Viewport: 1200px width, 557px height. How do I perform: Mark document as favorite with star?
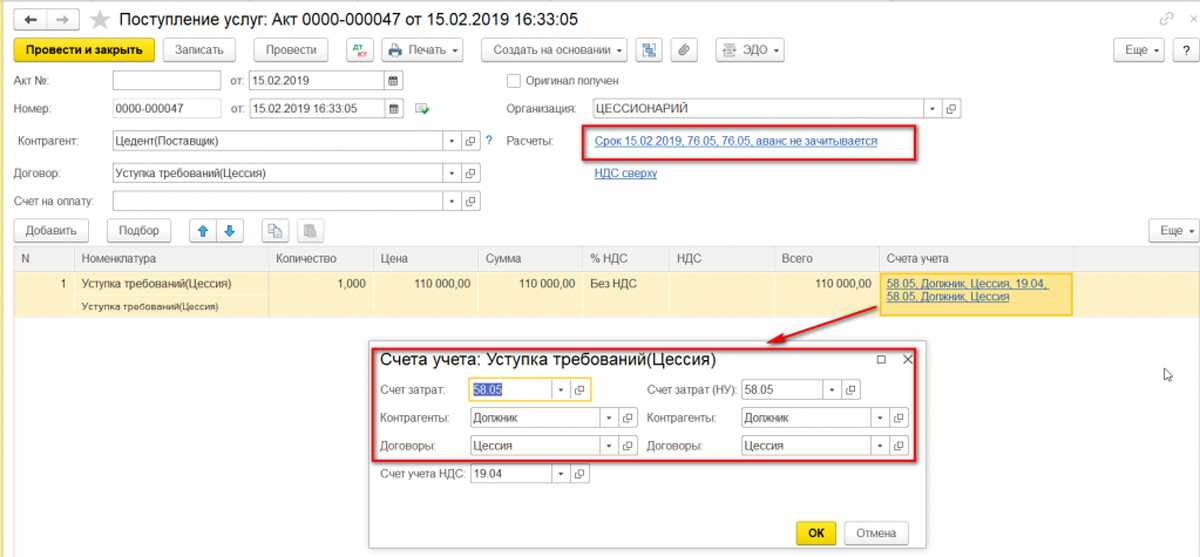[99, 20]
